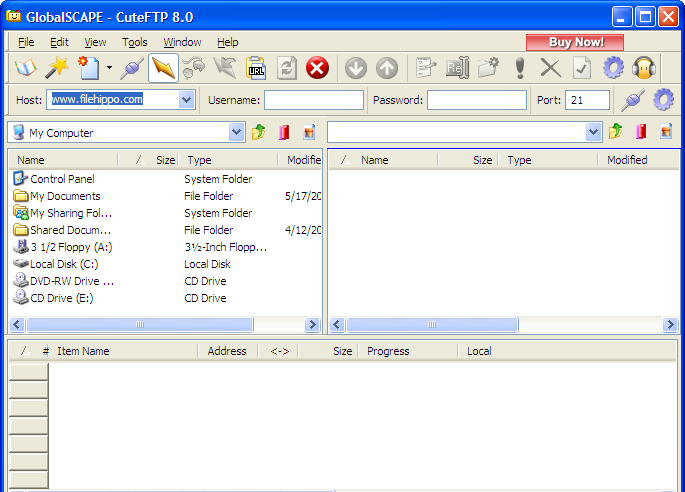Click the Rename icon
The height and width of the screenshot is (492, 685).
(457, 68)
